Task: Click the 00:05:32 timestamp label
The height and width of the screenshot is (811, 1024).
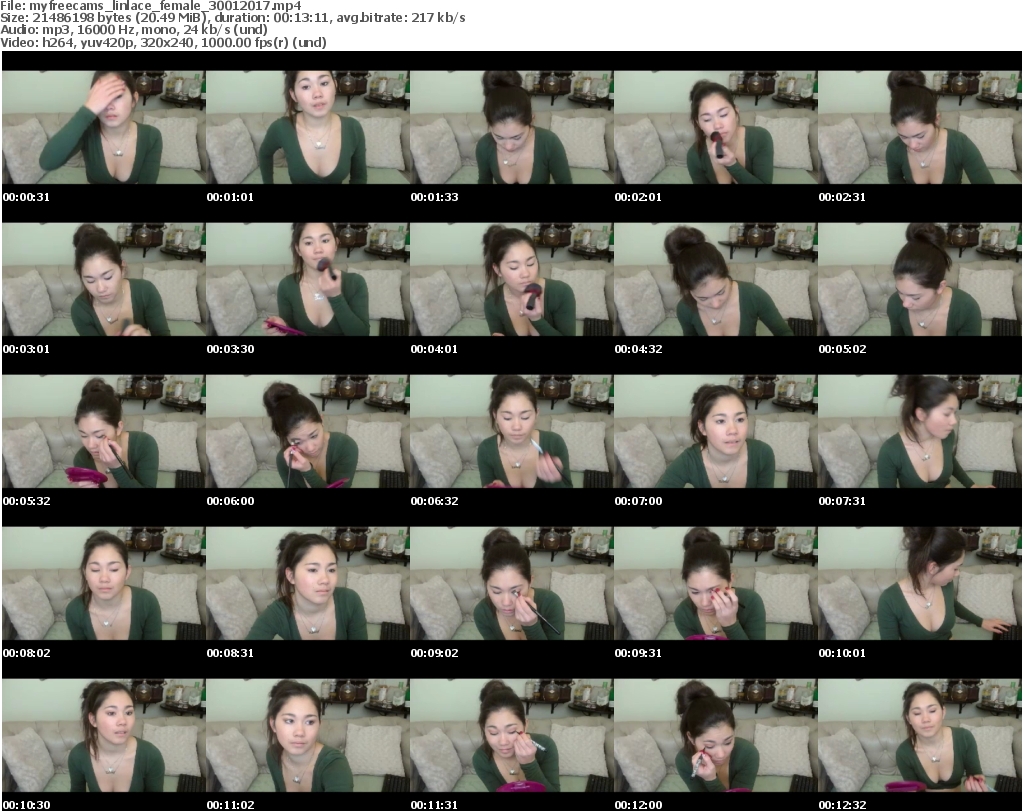Action: pyautogui.click(x=26, y=501)
